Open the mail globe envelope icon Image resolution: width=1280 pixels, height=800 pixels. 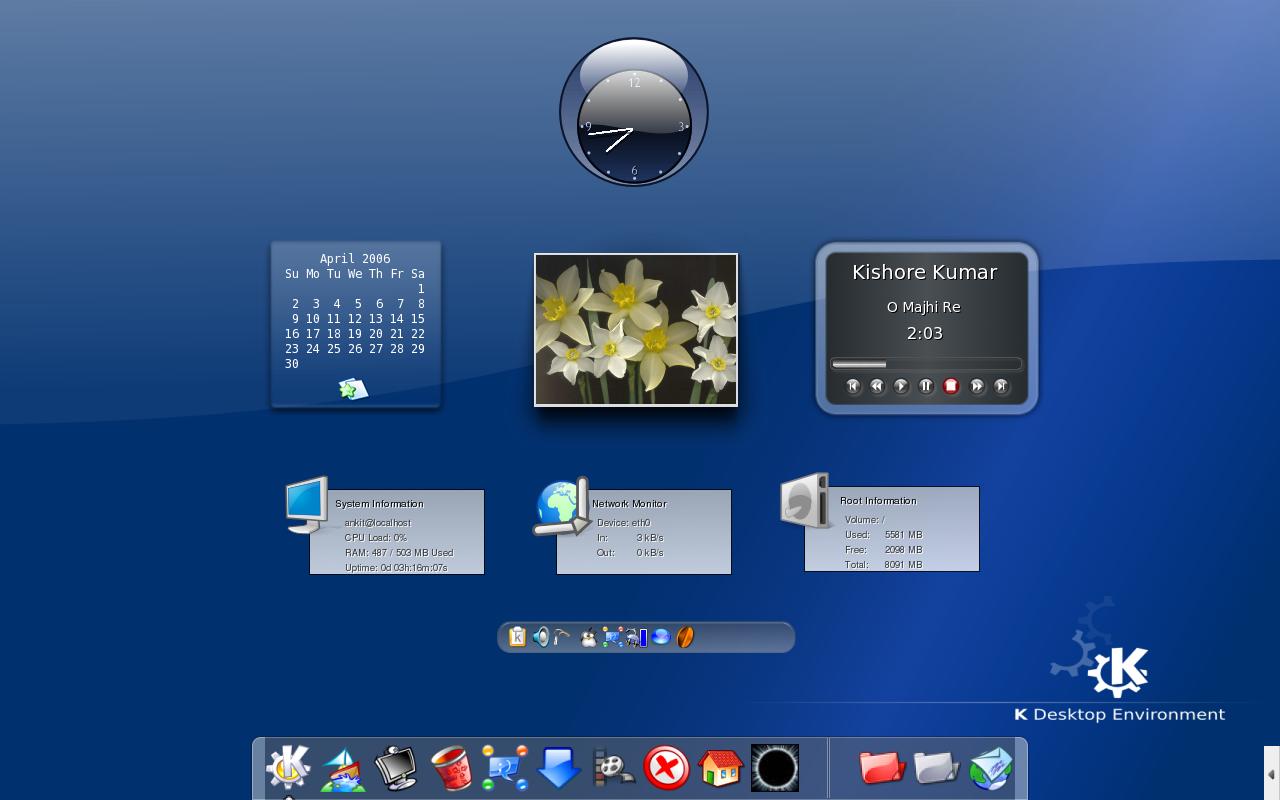pos(991,768)
